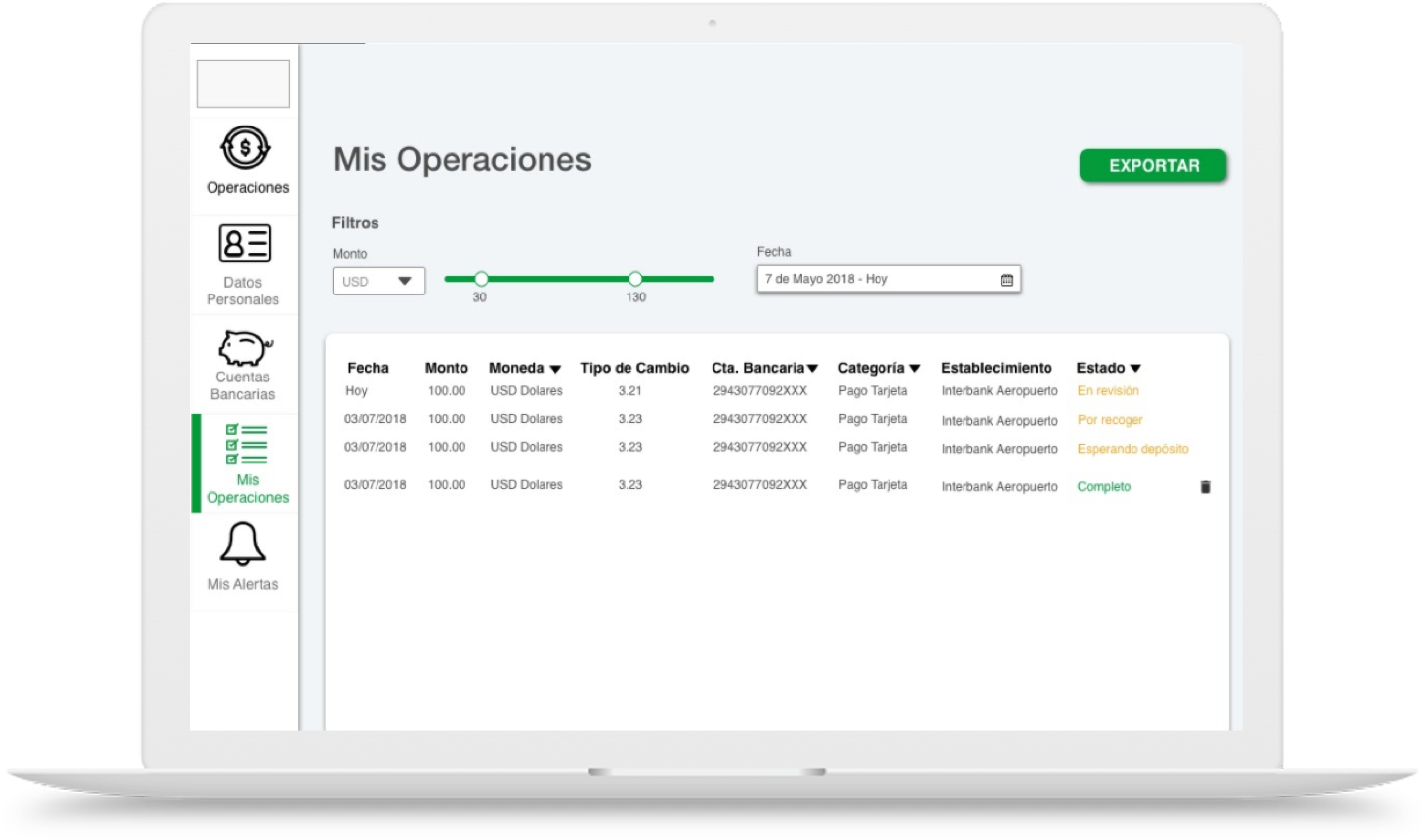Click the blank logo box in sidebar
This screenshot has width=1425, height=840.
243,84
